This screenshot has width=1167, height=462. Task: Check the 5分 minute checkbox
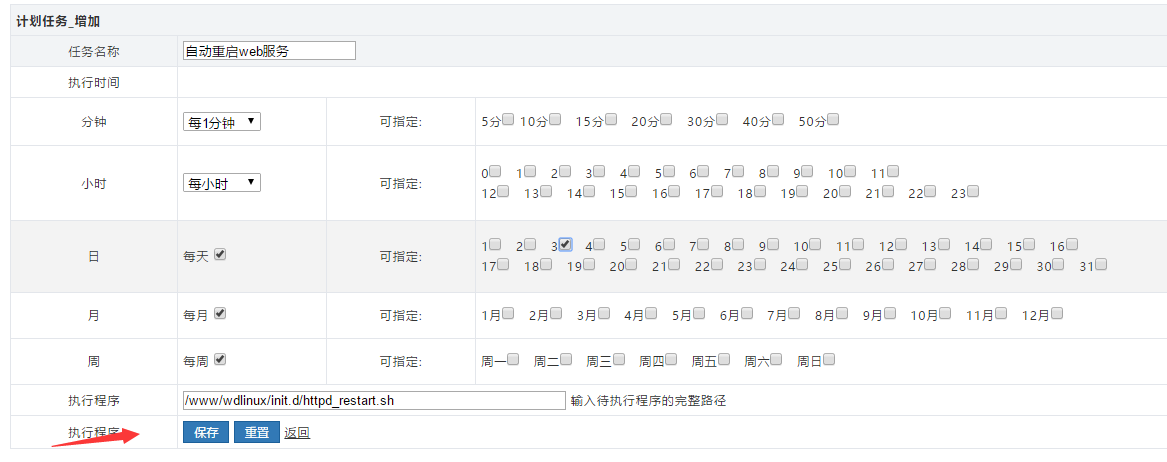(x=508, y=120)
